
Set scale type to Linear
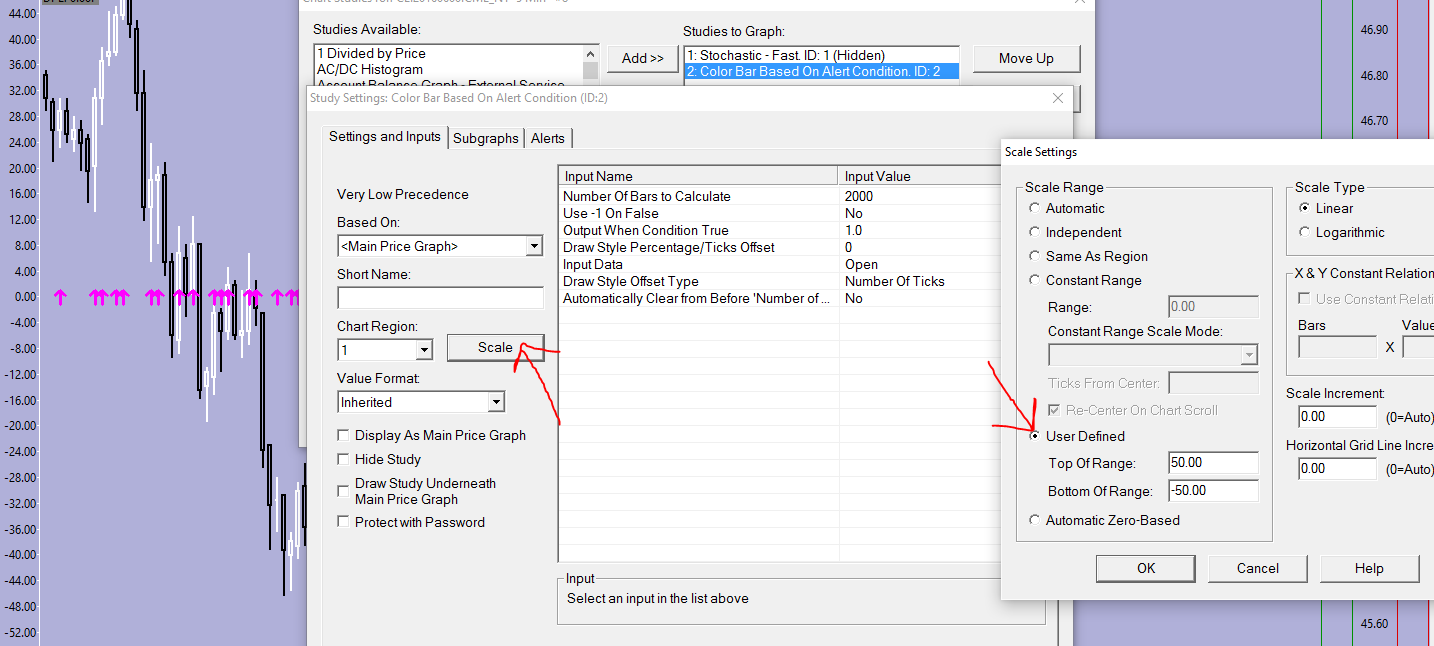(1304, 208)
